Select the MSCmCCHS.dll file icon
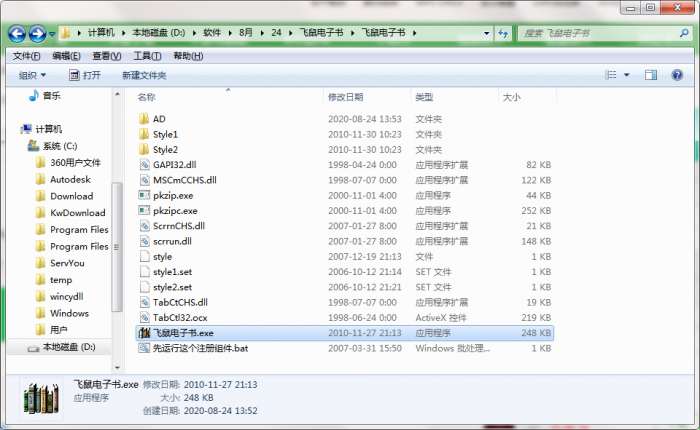Viewport: 700px width, 430px height. (x=144, y=180)
